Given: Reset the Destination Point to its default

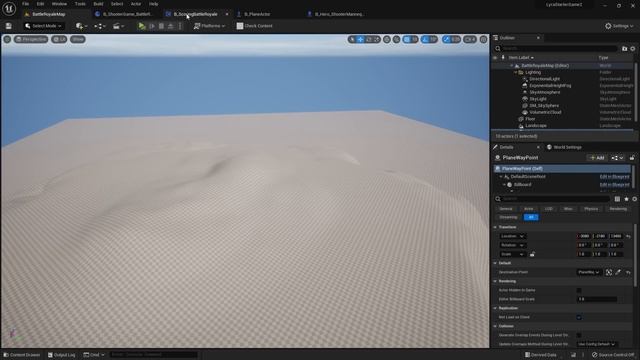Looking at the screenshot, I should pyautogui.click(x=628, y=272).
